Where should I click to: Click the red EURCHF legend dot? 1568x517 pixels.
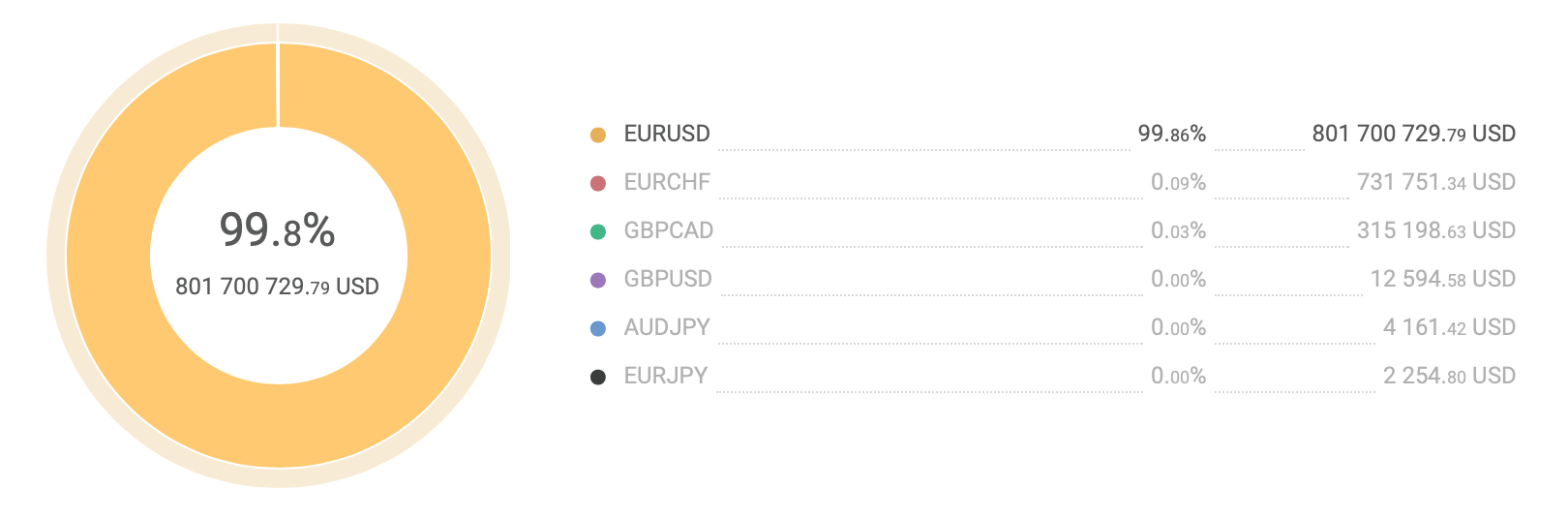click(x=598, y=183)
